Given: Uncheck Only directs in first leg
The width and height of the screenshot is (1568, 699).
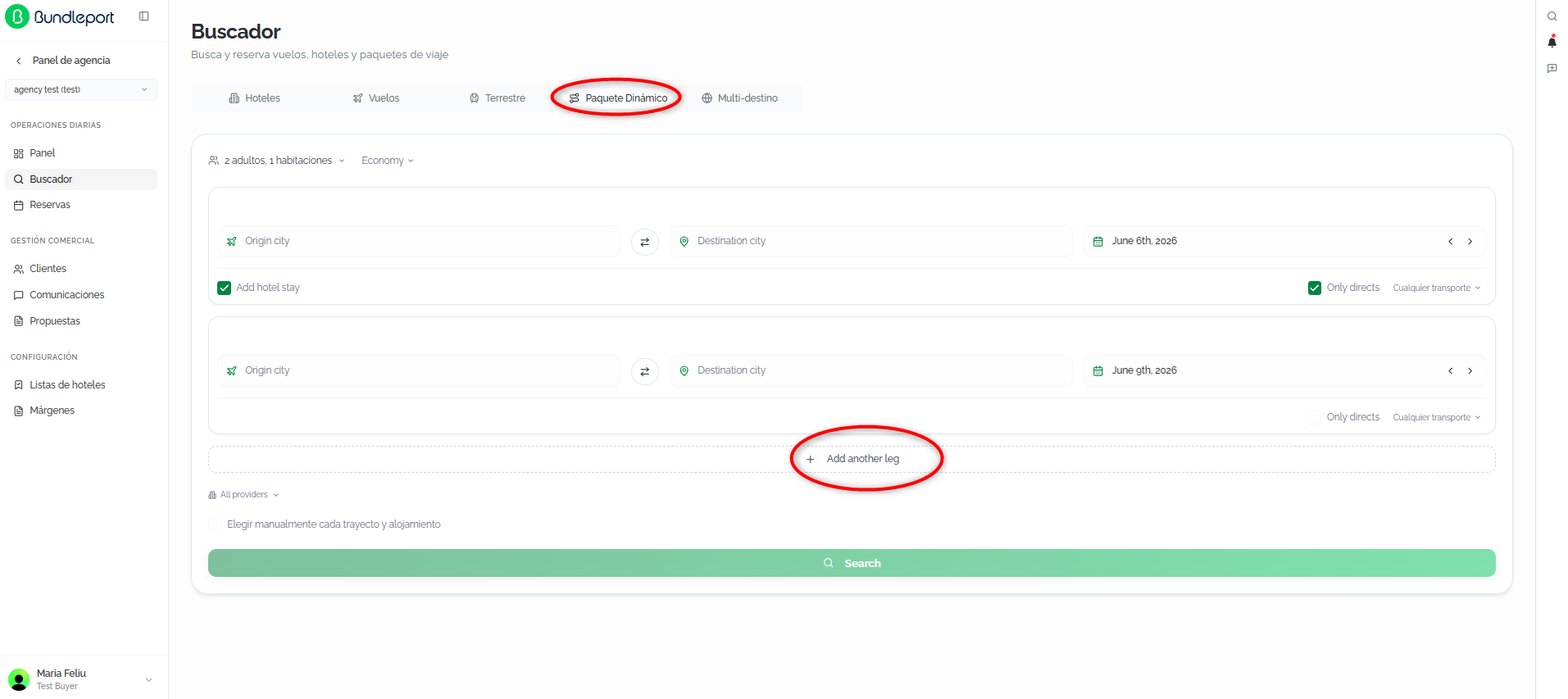Looking at the screenshot, I should click(1315, 288).
